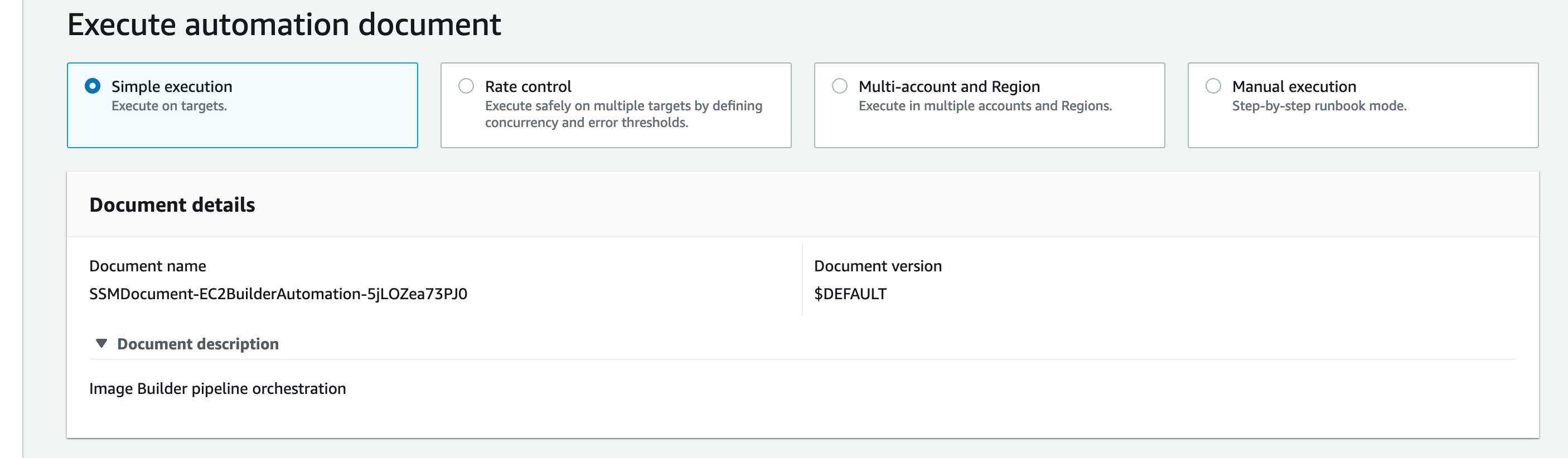Click the Multi-account and Region card title
The height and width of the screenshot is (458, 1568).
[x=949, y=86]
